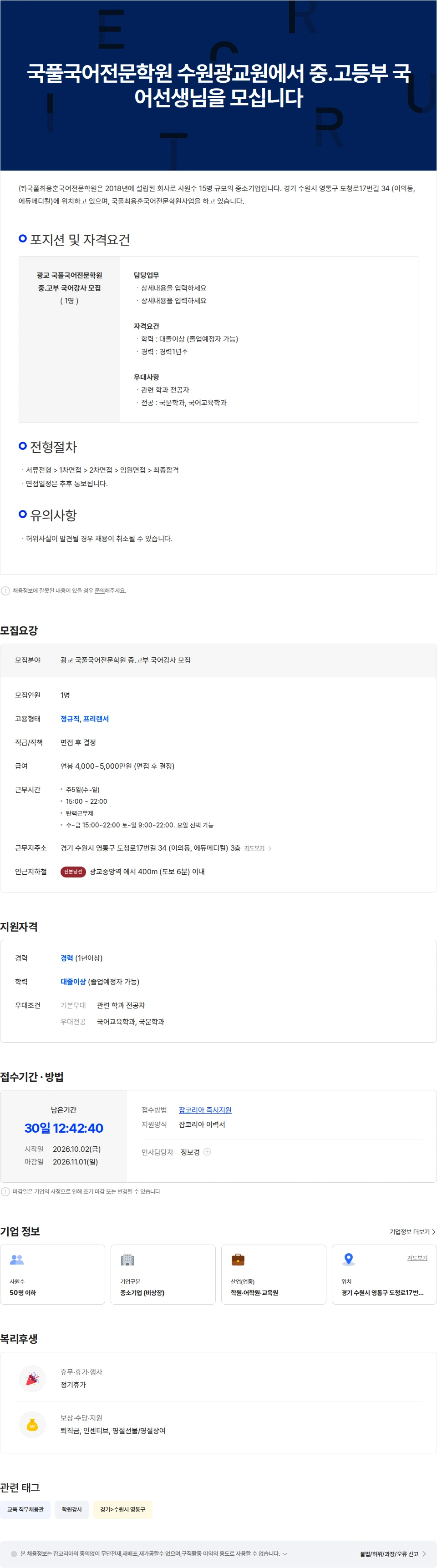This screenshot has height=1568, width=437.
Task: Select the 경기>수원시 영통구 tag
Action: pos(122,1509)
